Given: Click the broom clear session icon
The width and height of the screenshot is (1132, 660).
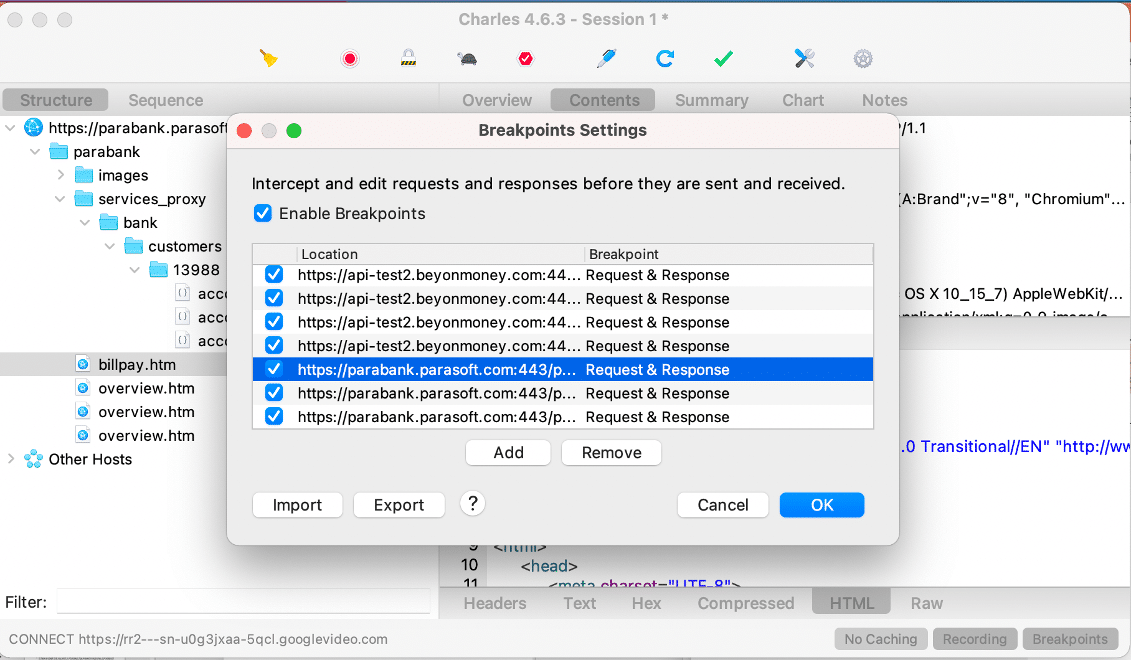Looking at the screenshot, I should click(x=268, y=59).
